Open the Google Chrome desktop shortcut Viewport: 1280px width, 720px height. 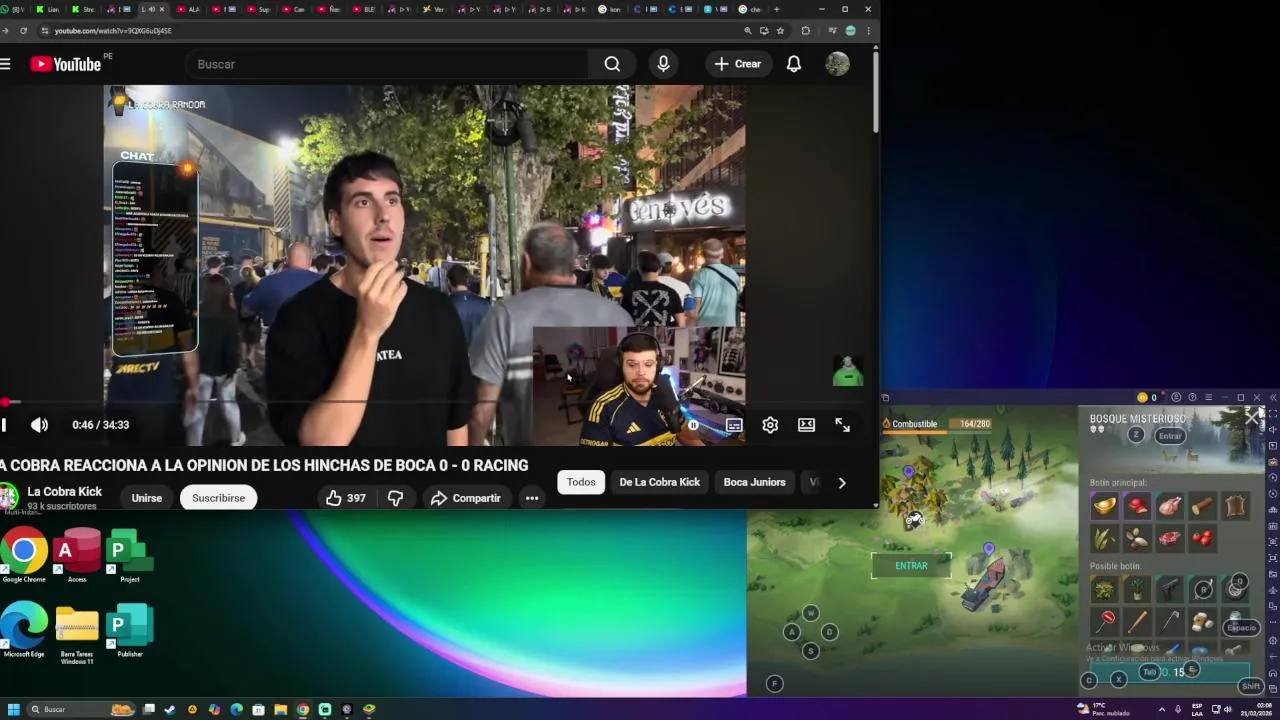pos(24,556)
